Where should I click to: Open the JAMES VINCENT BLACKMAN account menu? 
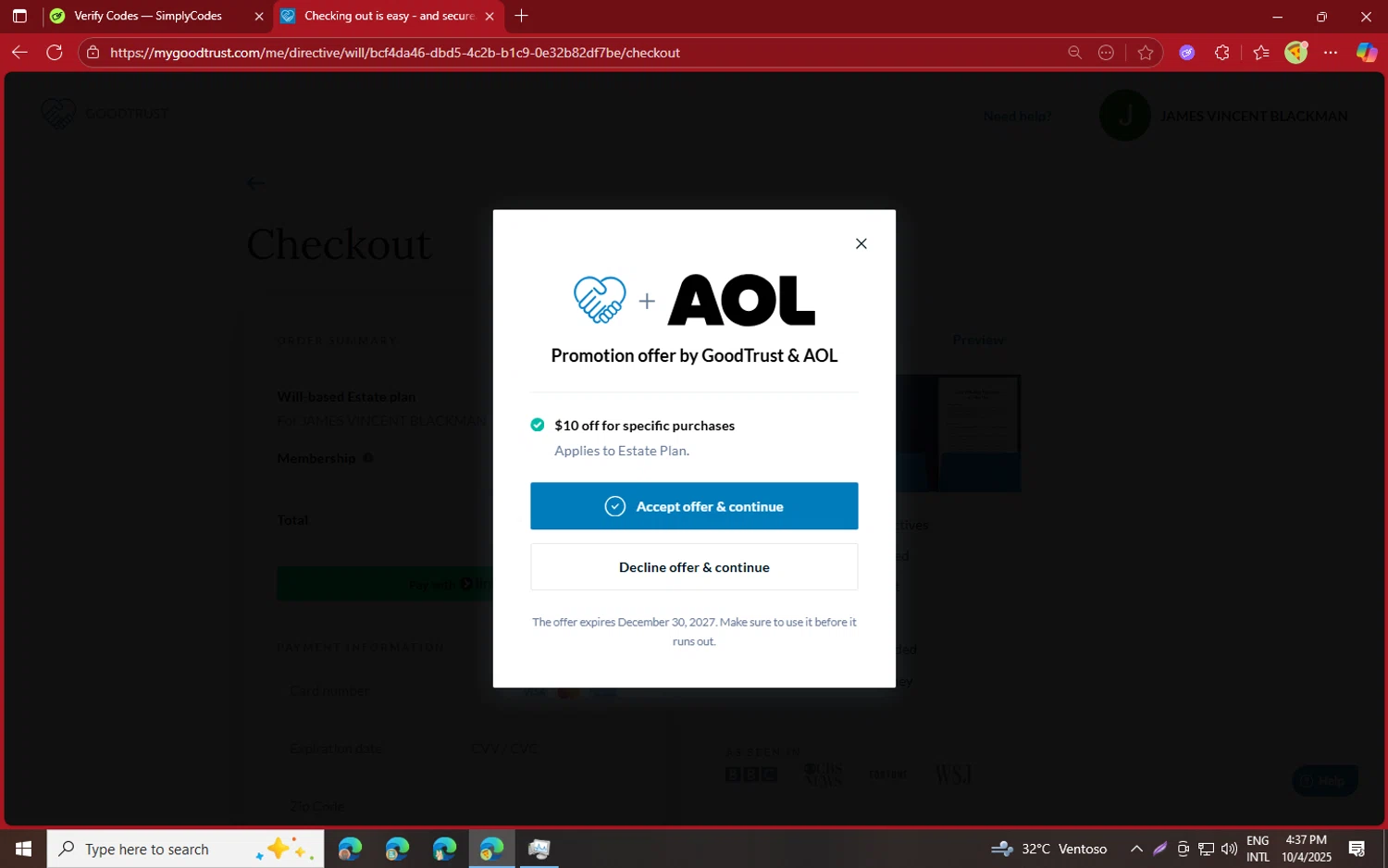pos(1223,116)
